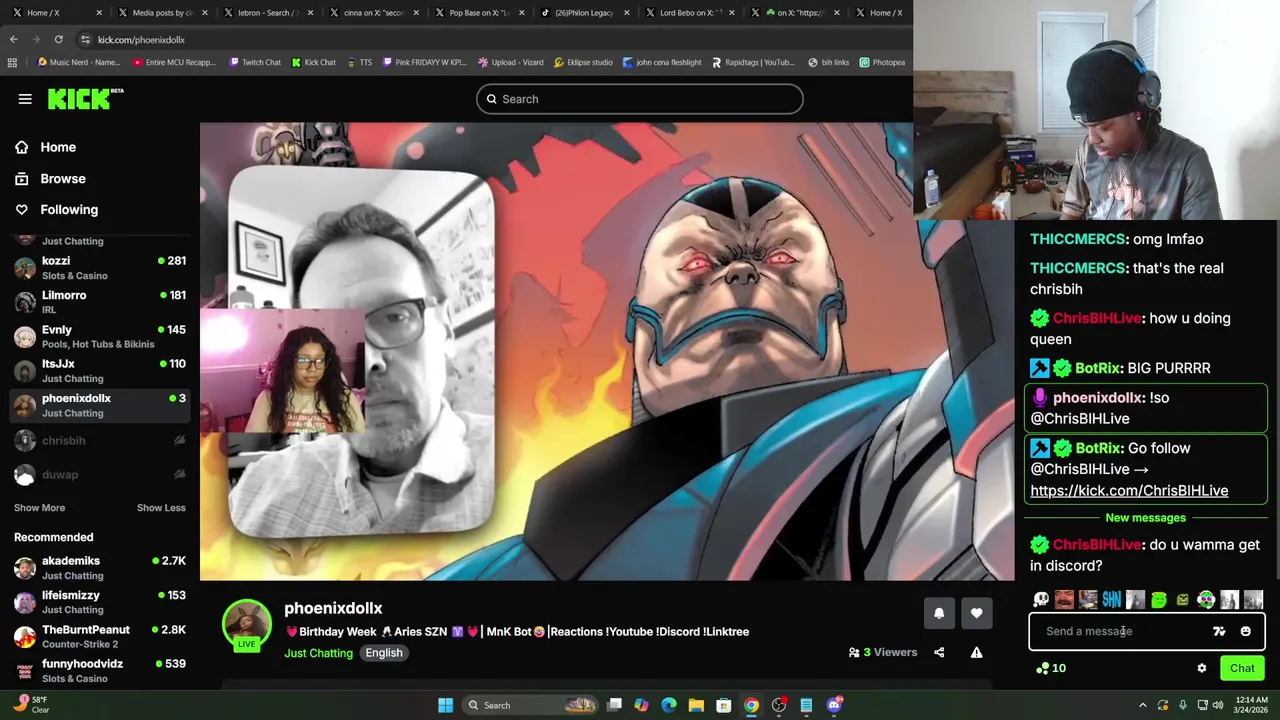Screen dimensions: 1280x720
Task: Jump to New messages in chat
Action: click(x=1145, y=518)
